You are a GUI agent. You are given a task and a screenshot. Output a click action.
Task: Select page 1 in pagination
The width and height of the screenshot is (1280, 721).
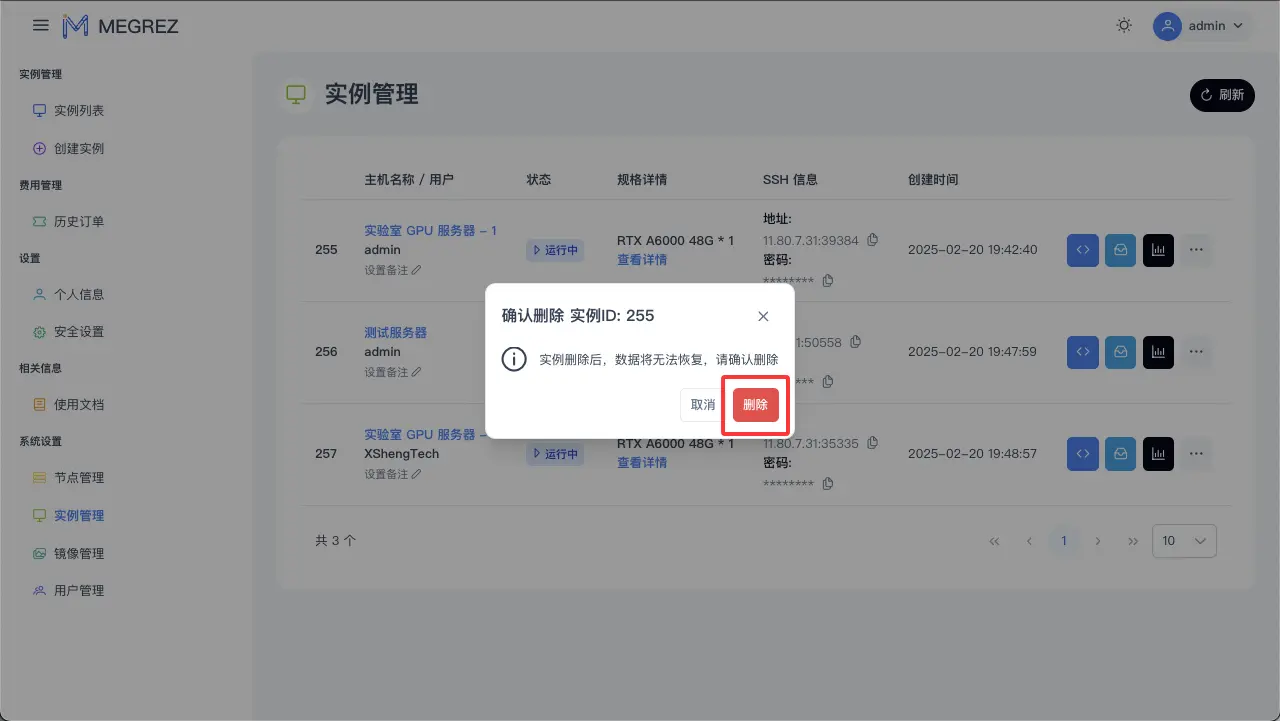[x=1063, y=540]
